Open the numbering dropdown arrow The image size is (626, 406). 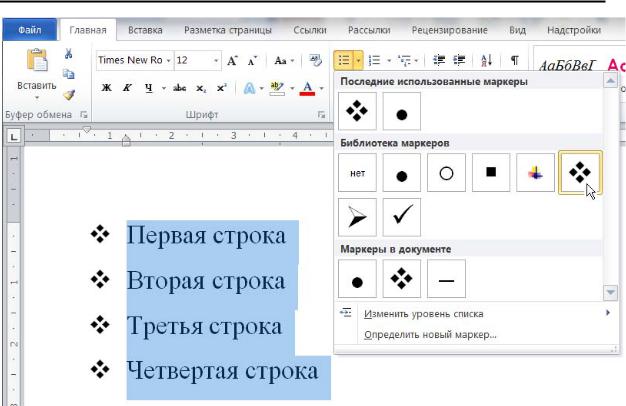click(389, 61)
